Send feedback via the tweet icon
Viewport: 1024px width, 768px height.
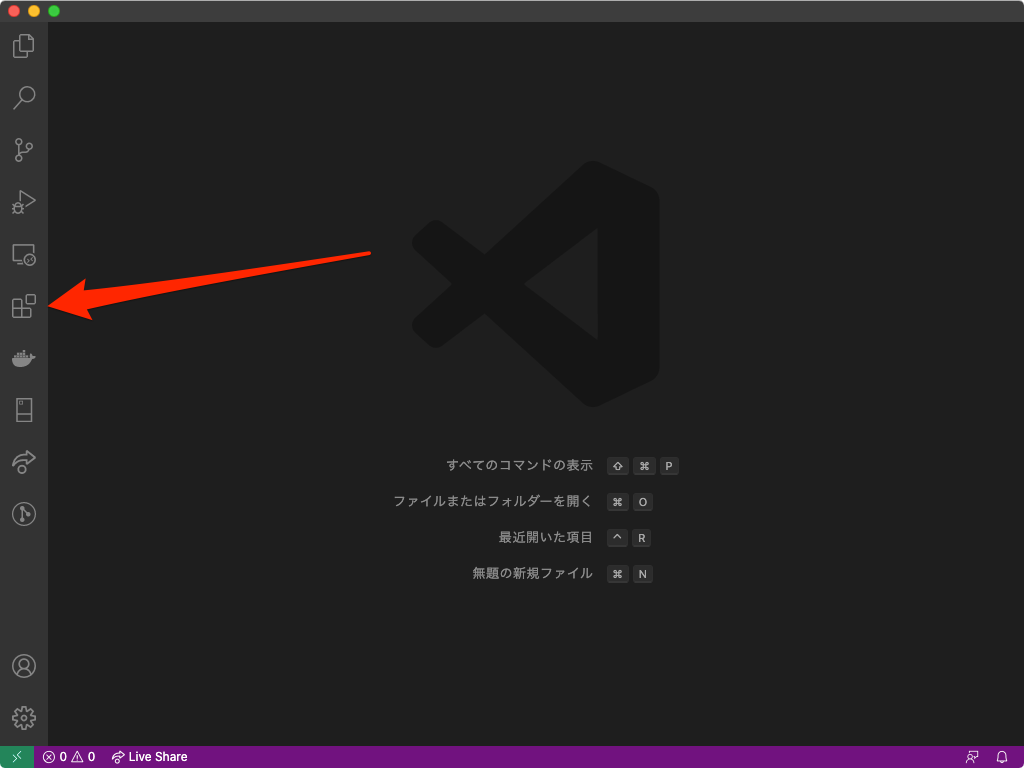(x=971, y=757)
